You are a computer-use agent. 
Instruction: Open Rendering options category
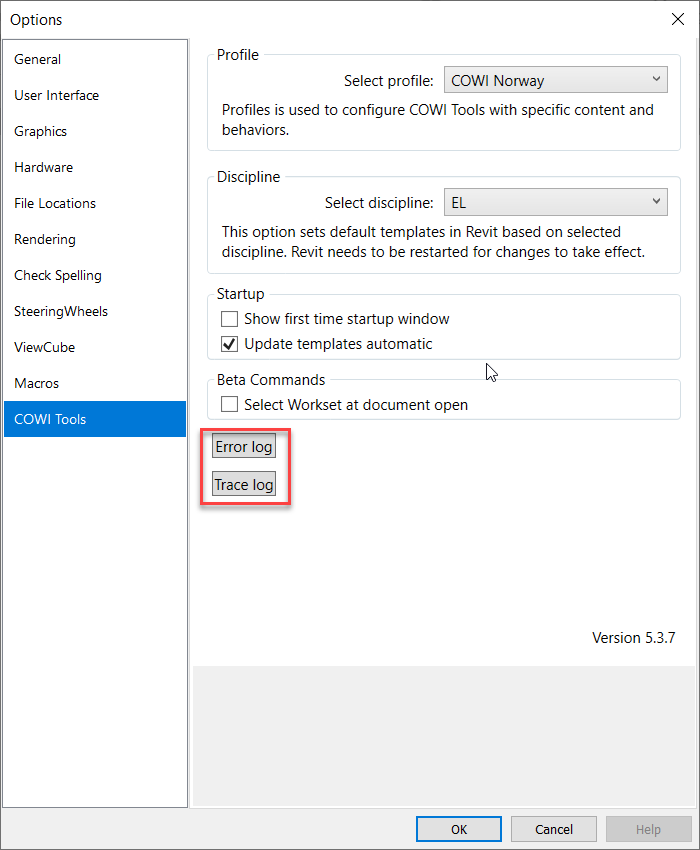[x=45, y=240]
